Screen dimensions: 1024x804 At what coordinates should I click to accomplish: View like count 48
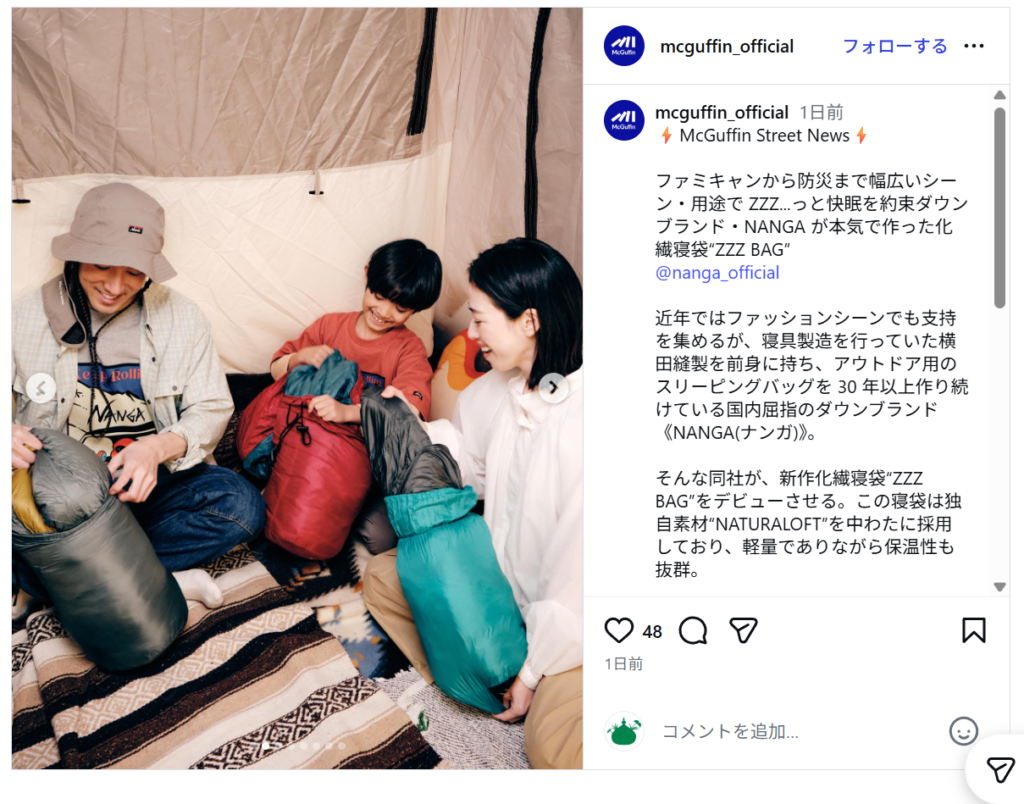tap(652, 632)
